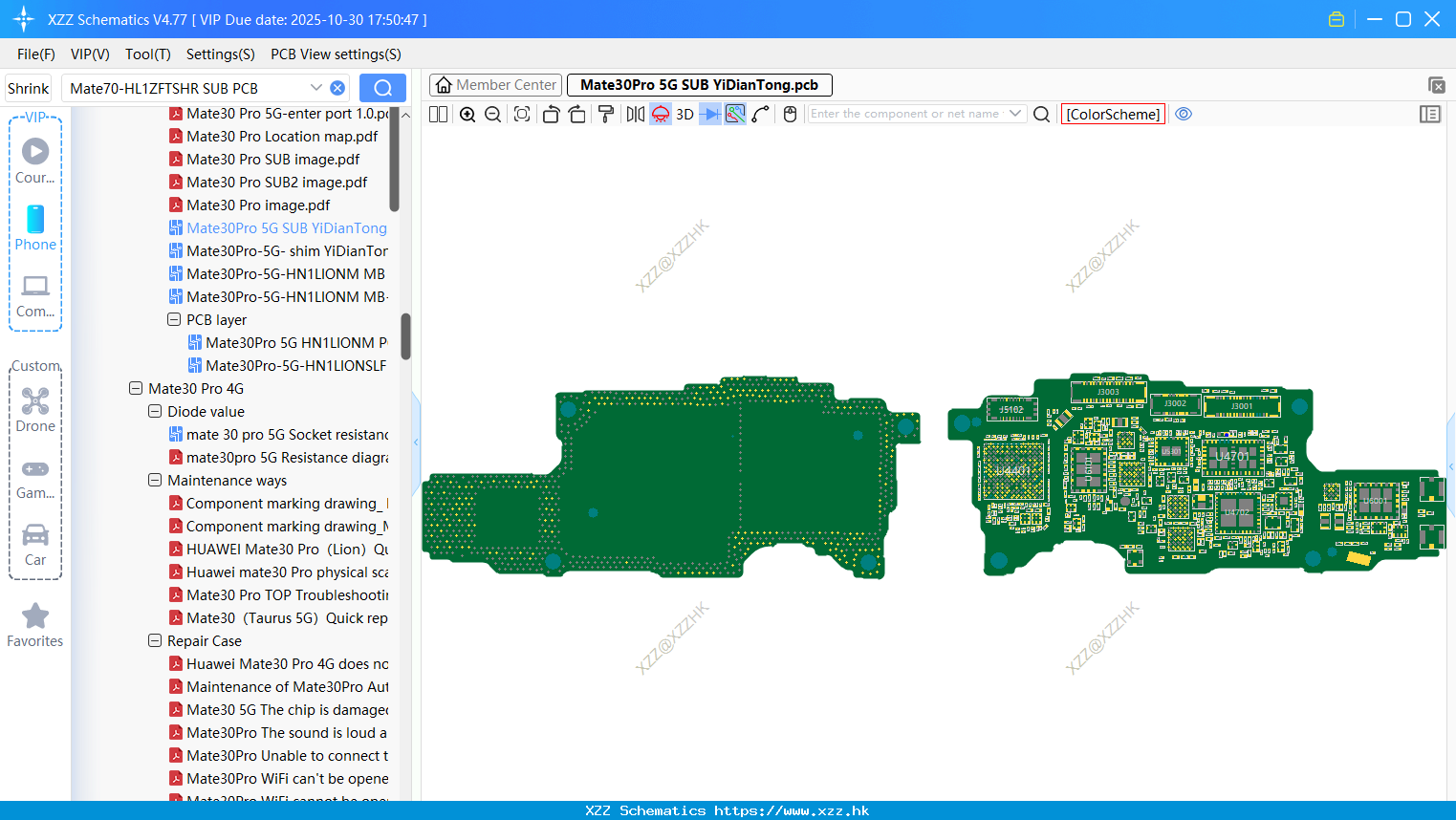The width and height of the screenshot is (1456, 820).
Task: Open Mate30 Pro SUB2 image.pdf
Action: [x=277, y=182]
